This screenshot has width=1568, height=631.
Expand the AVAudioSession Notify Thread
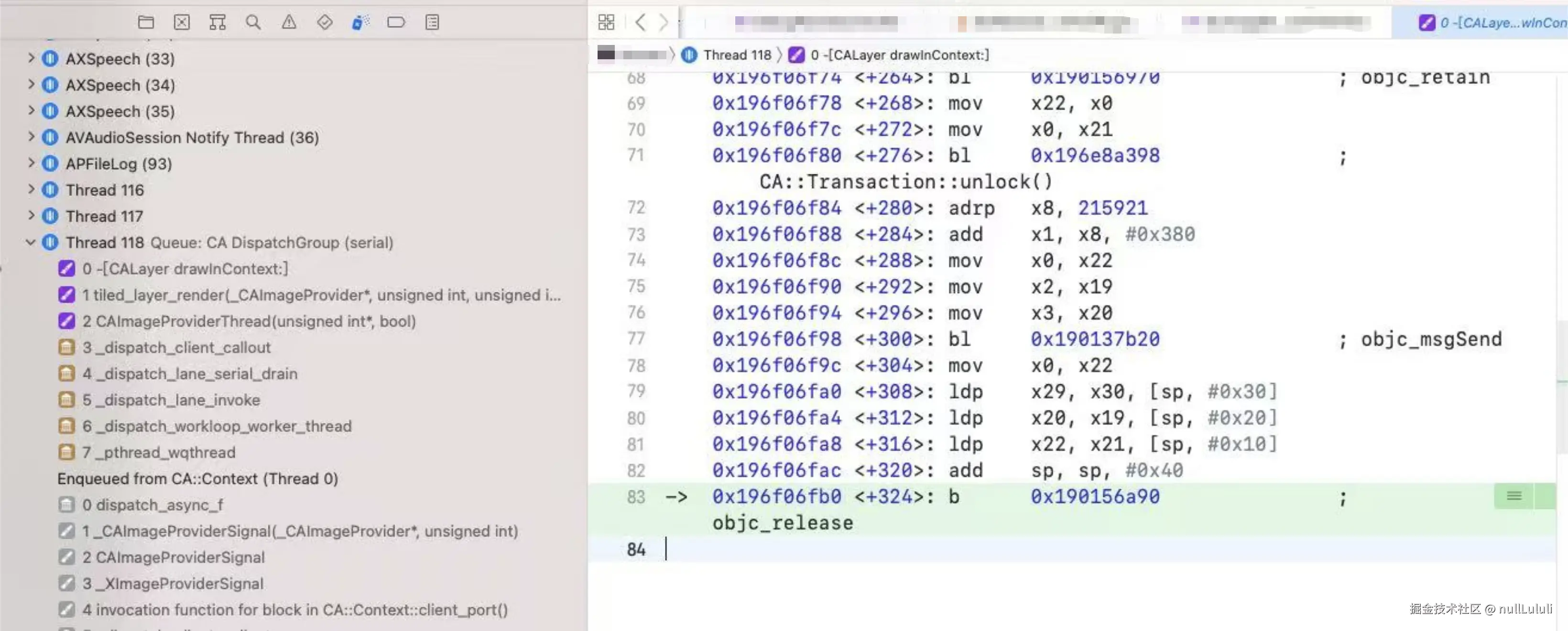pos(31,137)
